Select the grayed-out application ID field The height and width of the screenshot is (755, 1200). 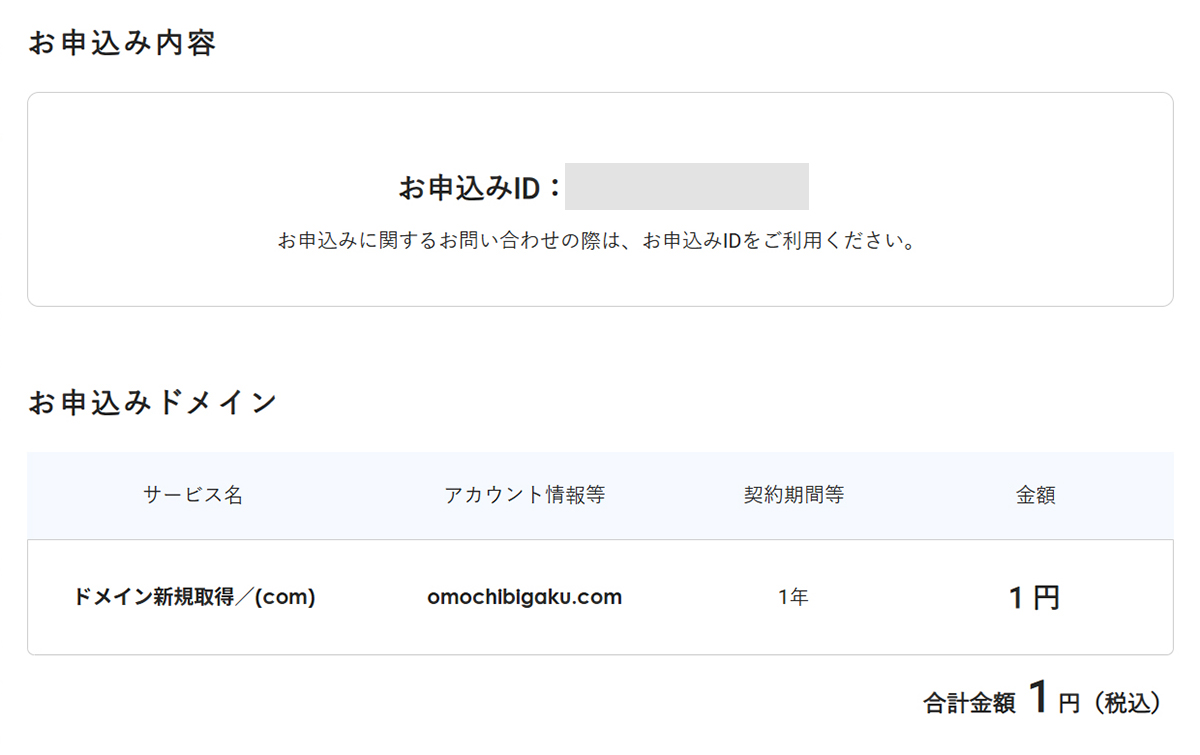click(686, 186)
